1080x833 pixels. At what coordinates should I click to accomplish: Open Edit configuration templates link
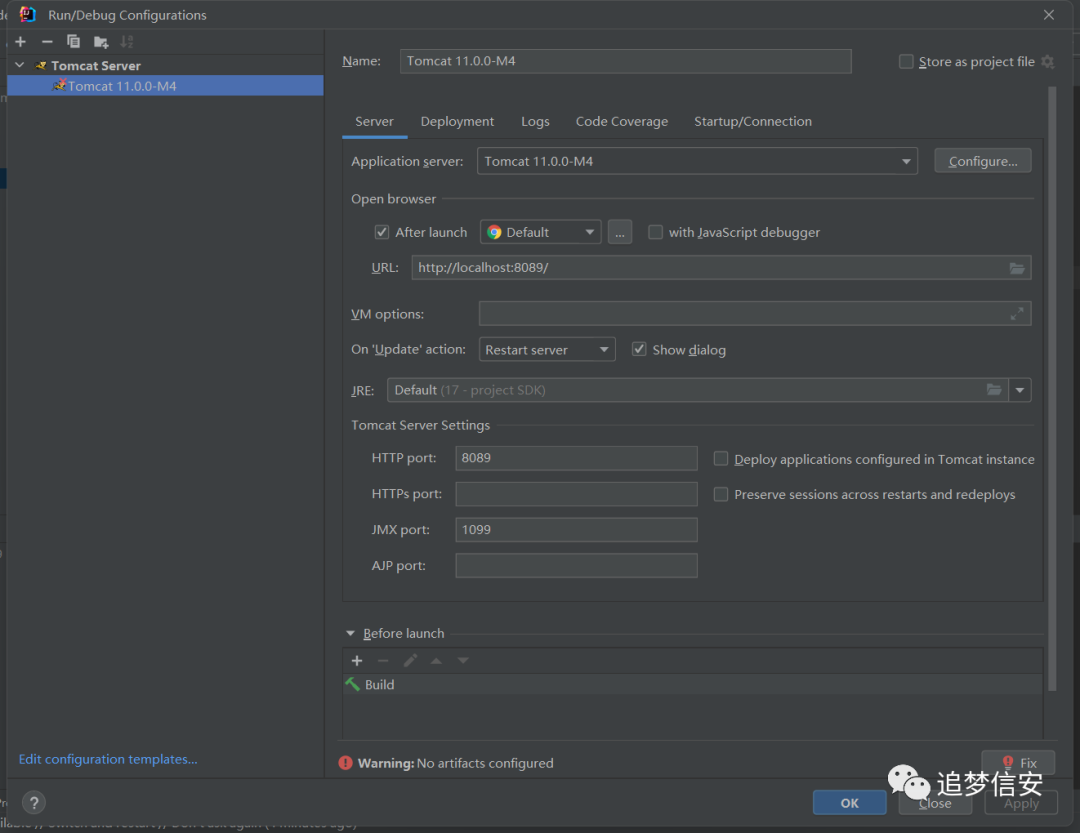point(108,759)
